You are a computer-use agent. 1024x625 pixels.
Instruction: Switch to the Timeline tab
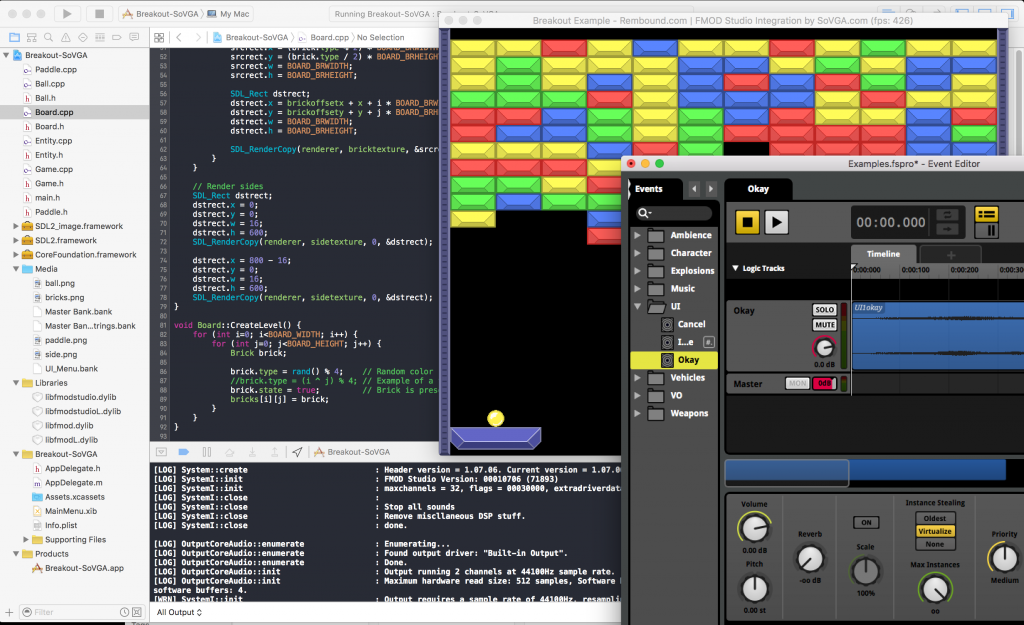883,254
